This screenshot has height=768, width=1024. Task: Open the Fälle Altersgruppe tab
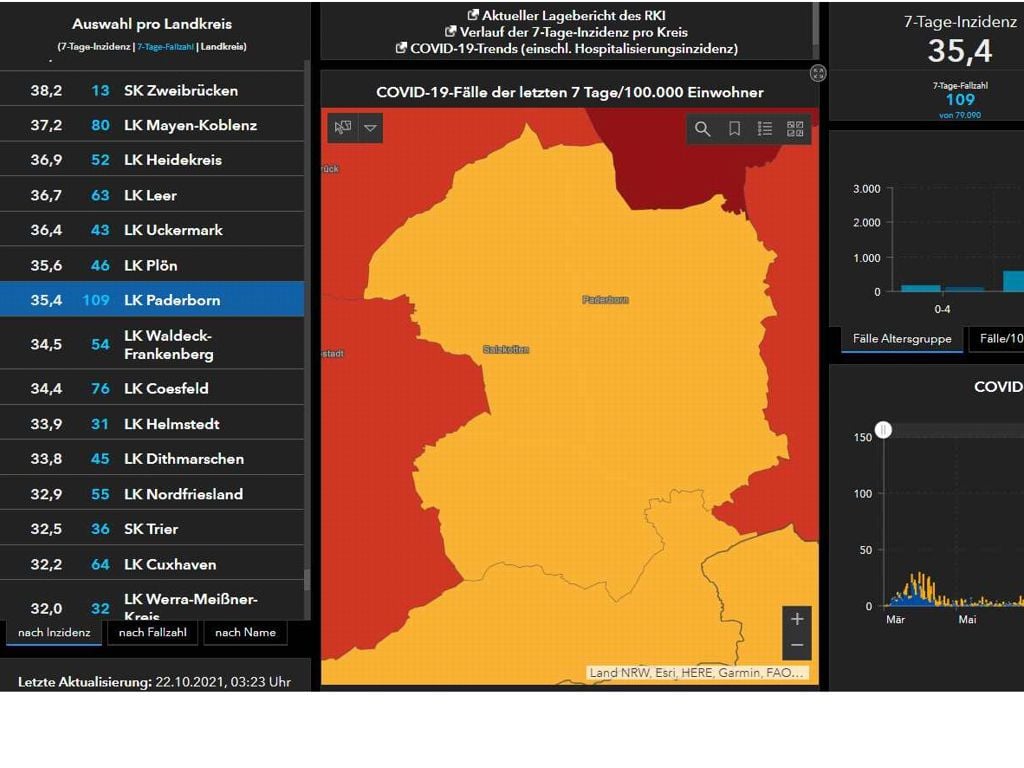[902, 339]
